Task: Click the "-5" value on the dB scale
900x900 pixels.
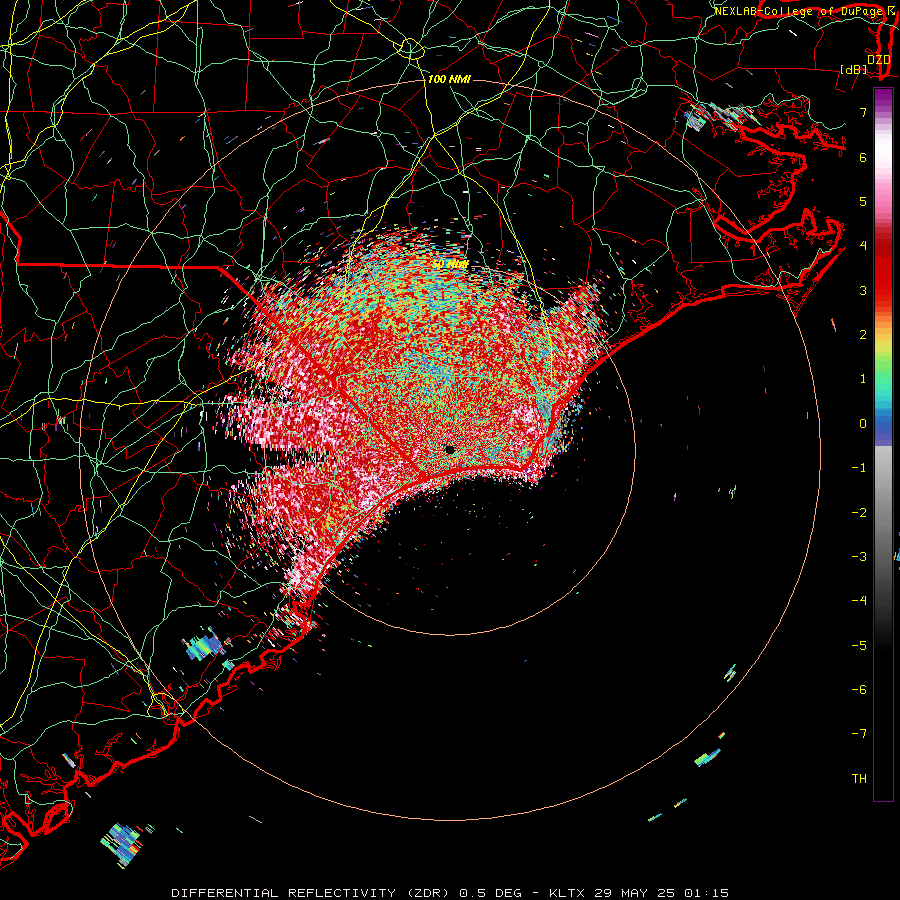Action: pyautogui.click(x=859, y=646)
